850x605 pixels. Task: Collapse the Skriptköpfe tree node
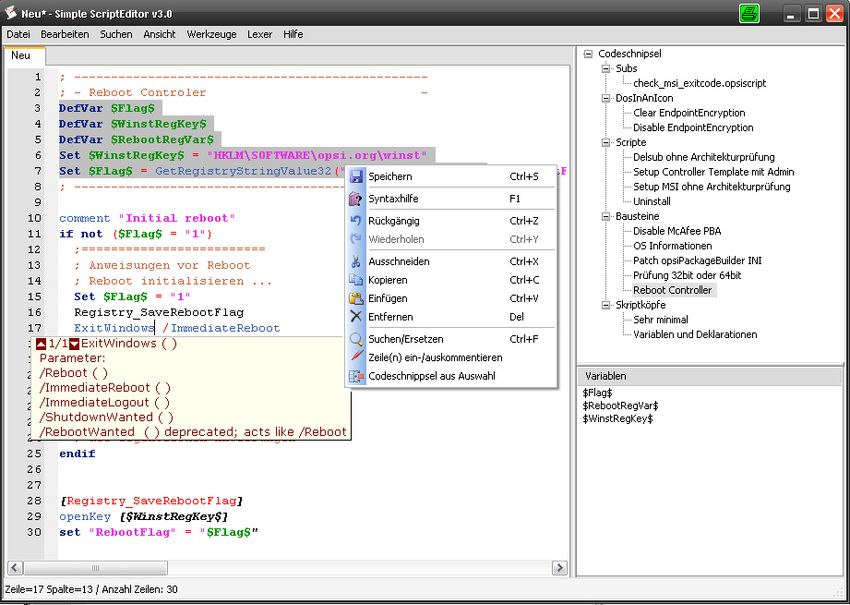tap(606, 305)
